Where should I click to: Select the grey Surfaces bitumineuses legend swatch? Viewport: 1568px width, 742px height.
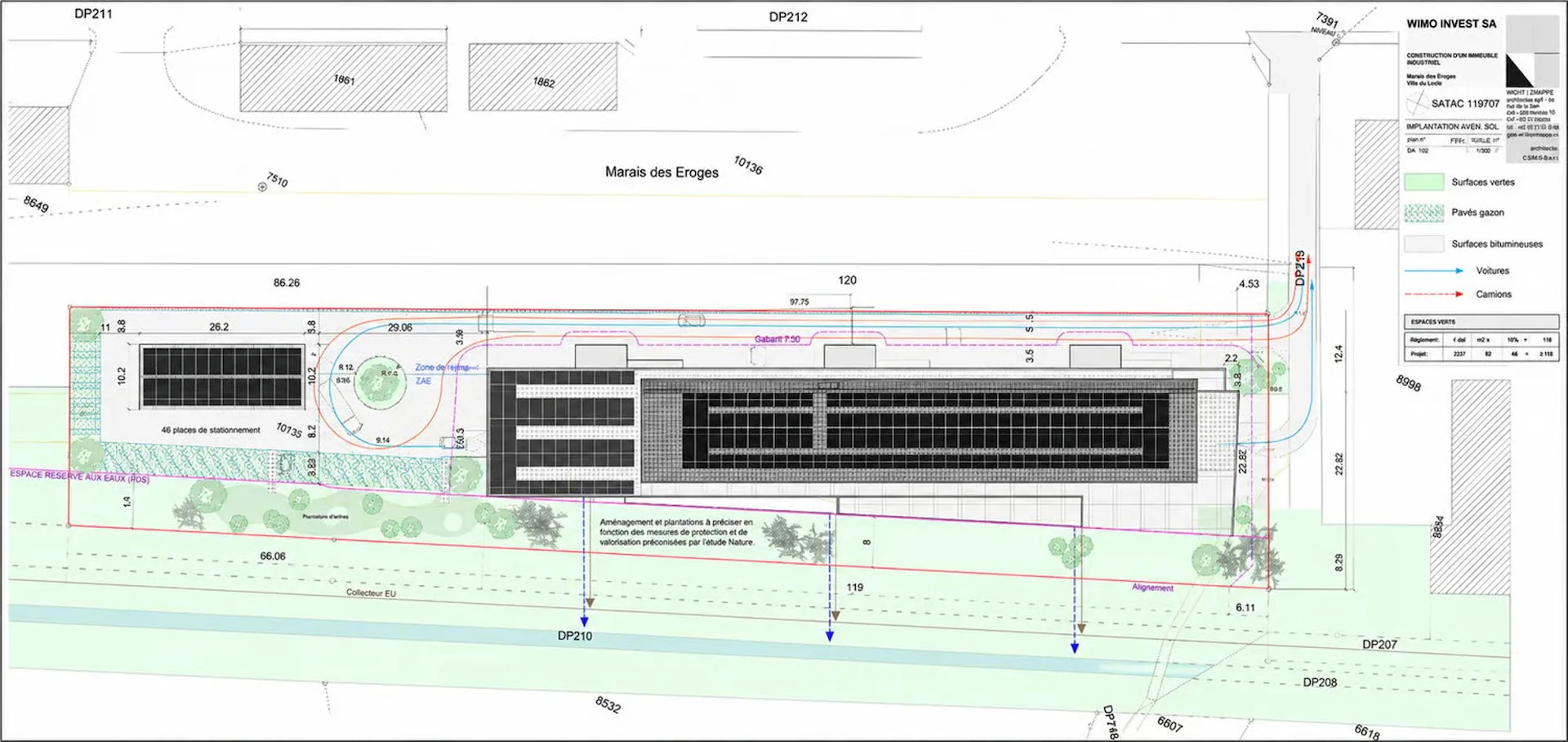(x=1424, y=244)
